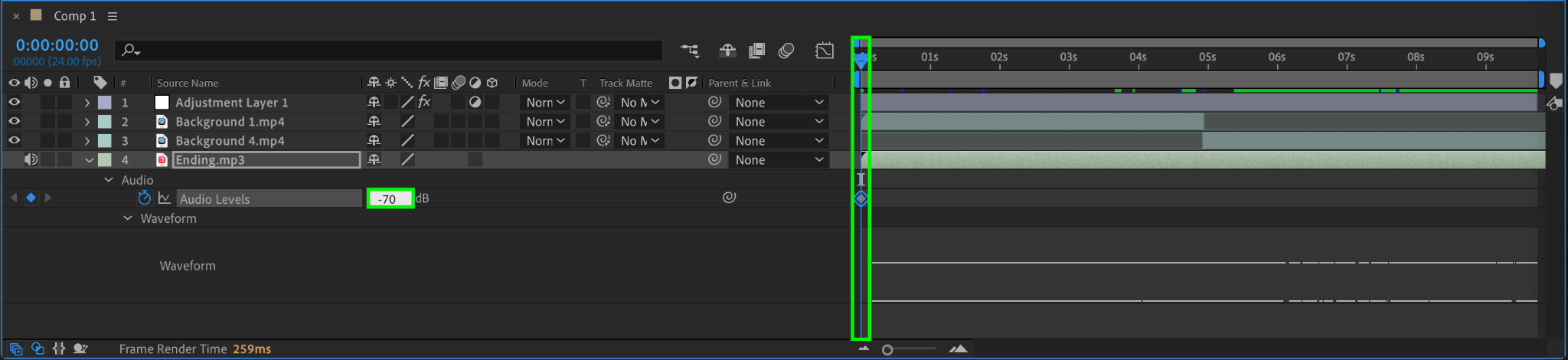Click the current timecode 0:00:00:00
1568x360 pixels.
[x=57, y=45]
